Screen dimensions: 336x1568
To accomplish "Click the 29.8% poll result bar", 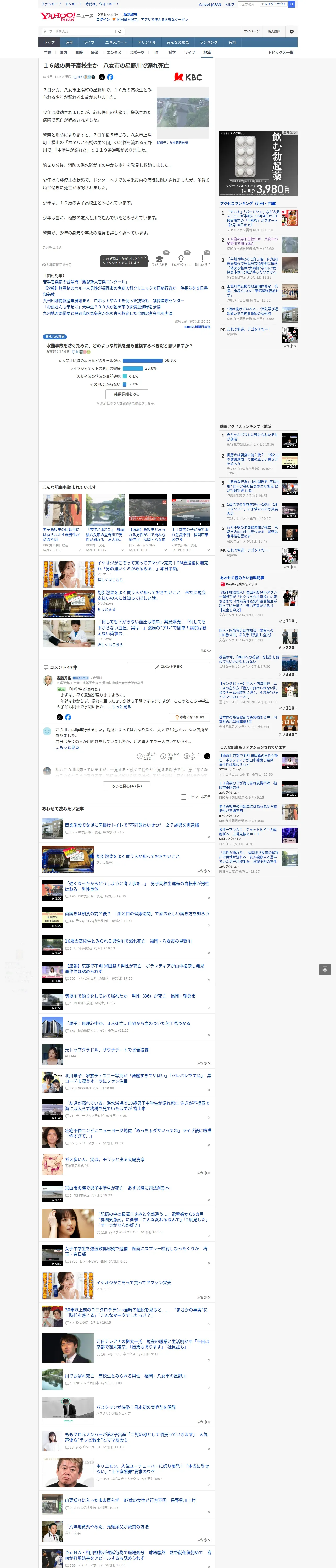I will (x=133, y=368).
